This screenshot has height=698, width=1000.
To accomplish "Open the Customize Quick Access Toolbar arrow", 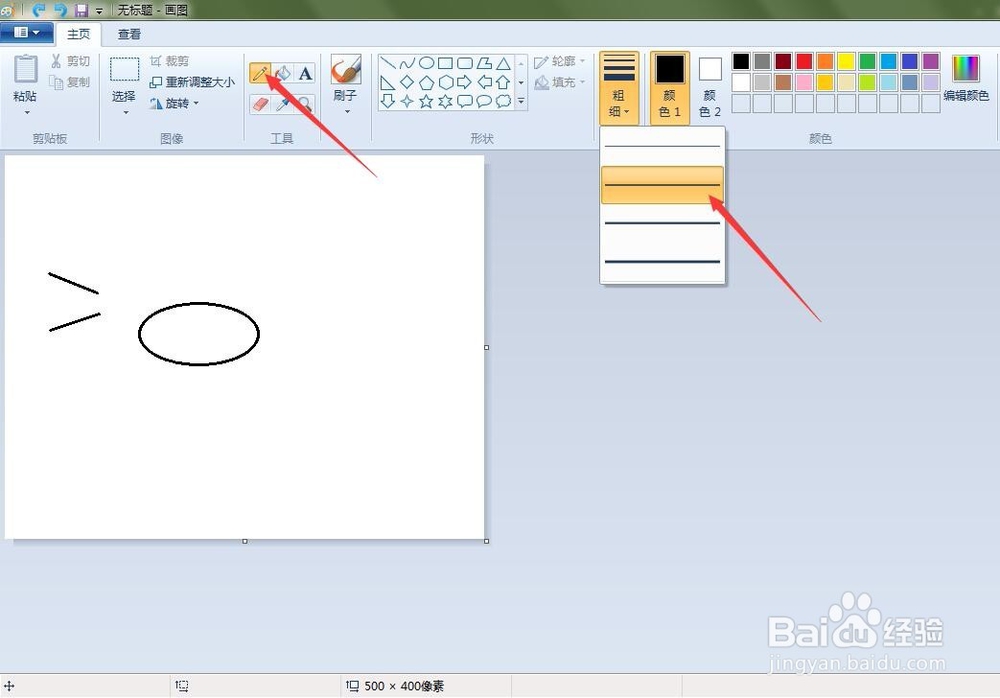I will 99,11.
